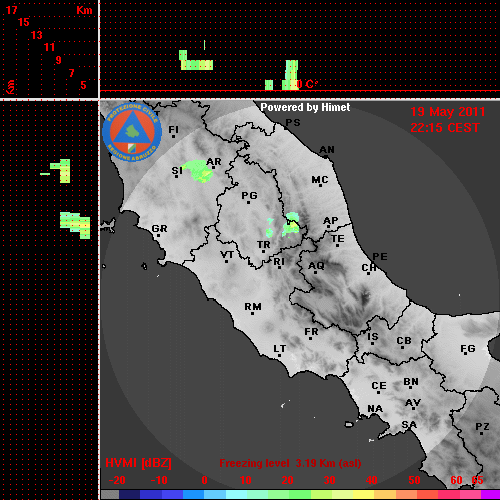Click the SA city label
This screenshot has width=500, height=500.
[x=409, y=425]
